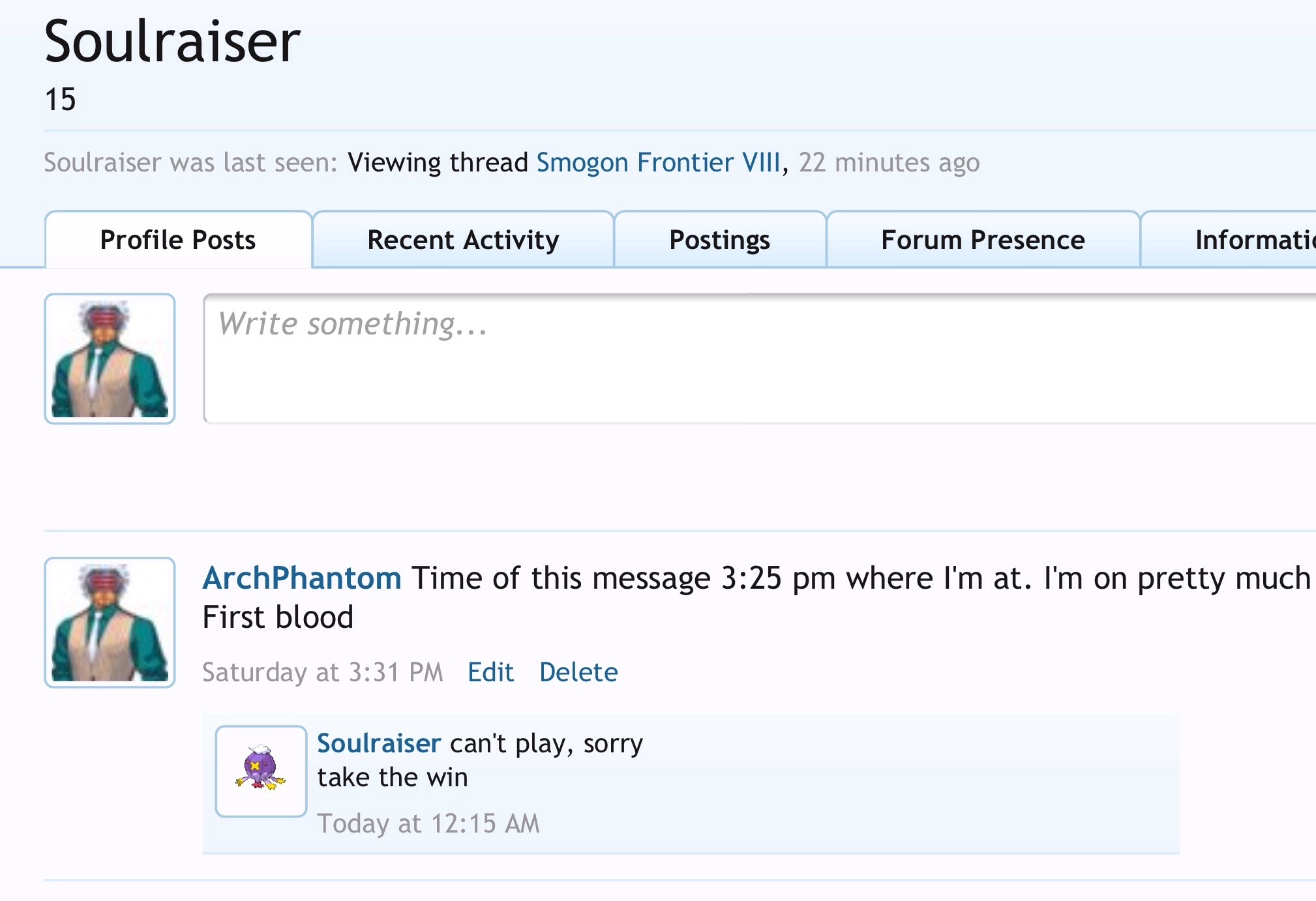Edit the First blood profile post
Screen dimensions: 1316x901
click(490, 672)
